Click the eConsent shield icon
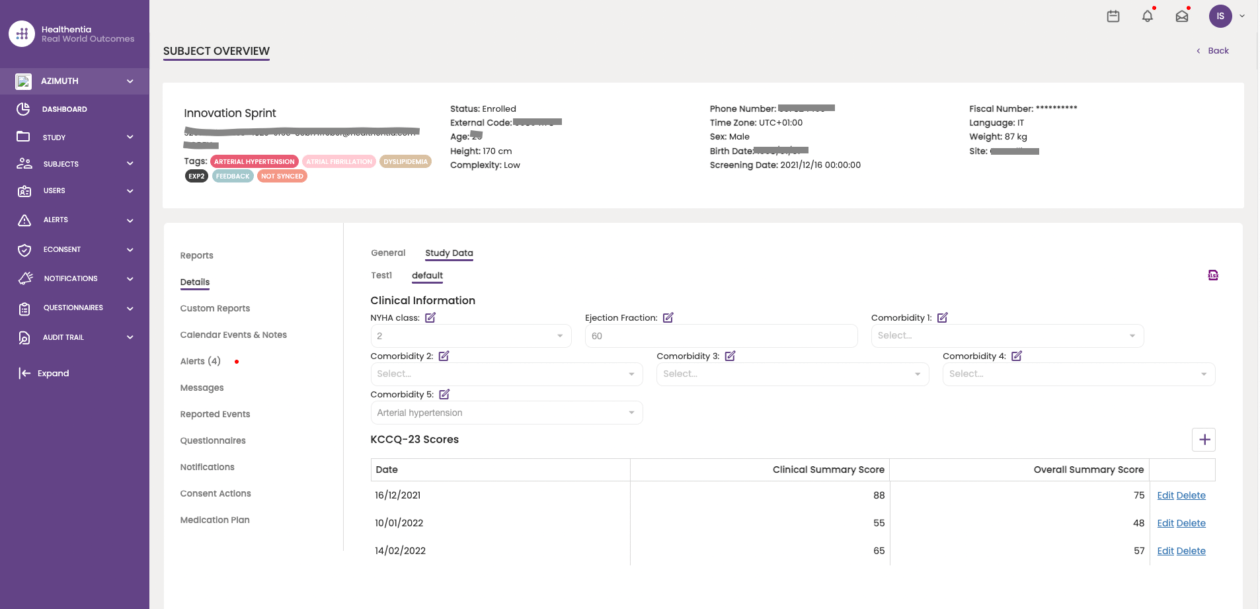 click(24, 250)
